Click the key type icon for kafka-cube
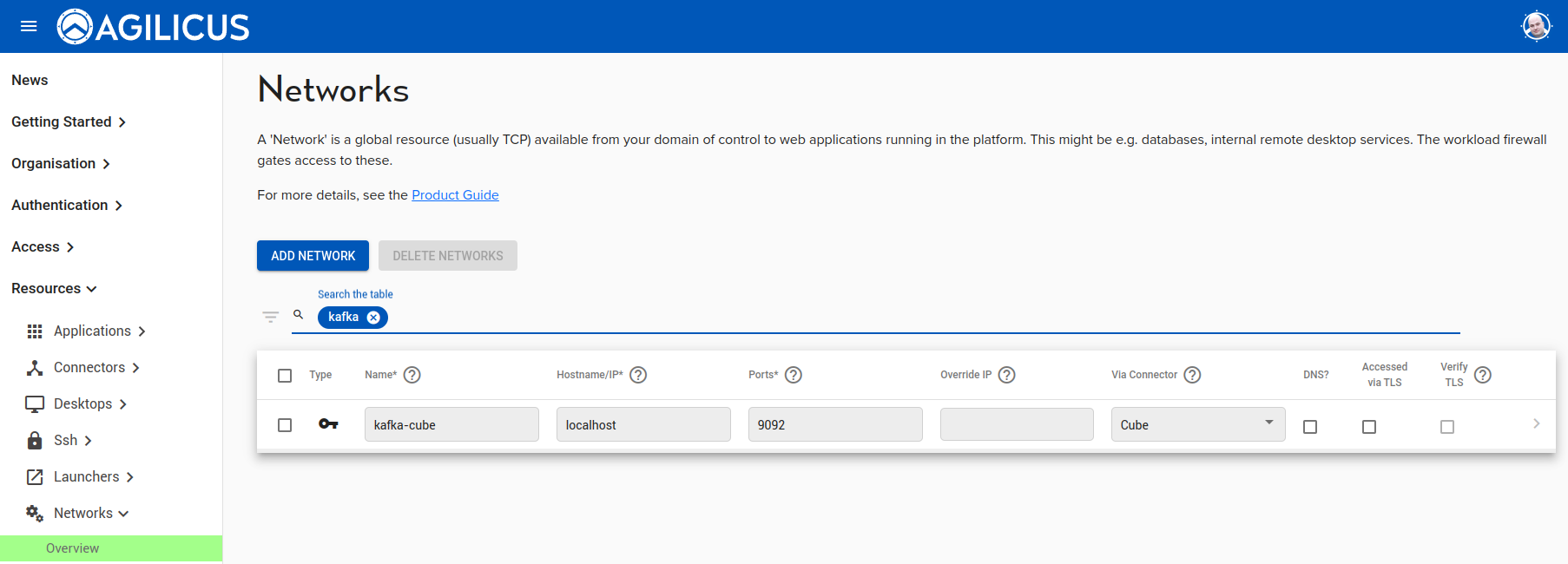 point(328,424)
